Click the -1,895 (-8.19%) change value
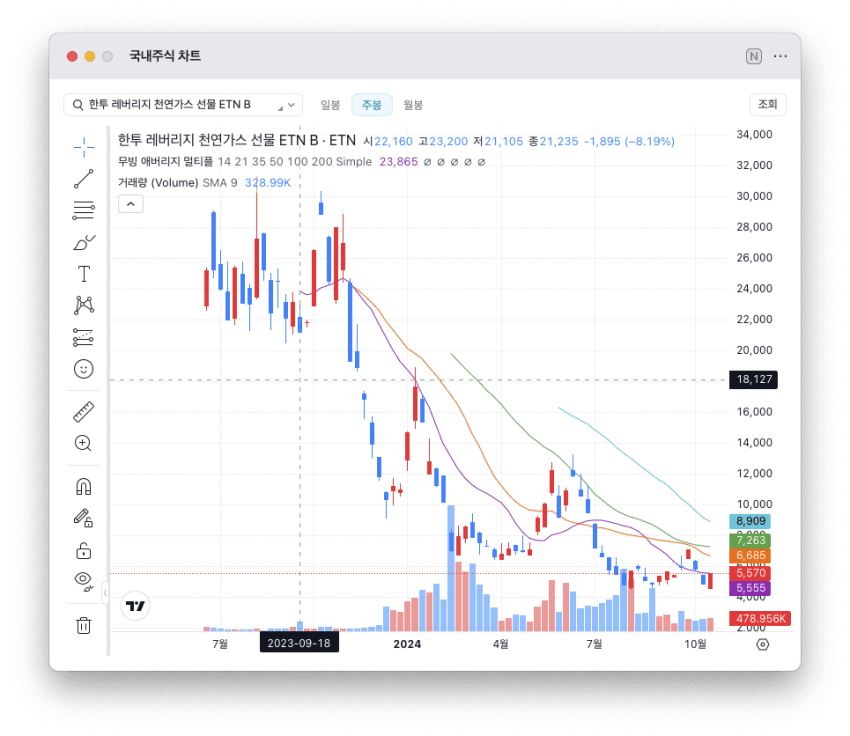 (x=629, y=141)
